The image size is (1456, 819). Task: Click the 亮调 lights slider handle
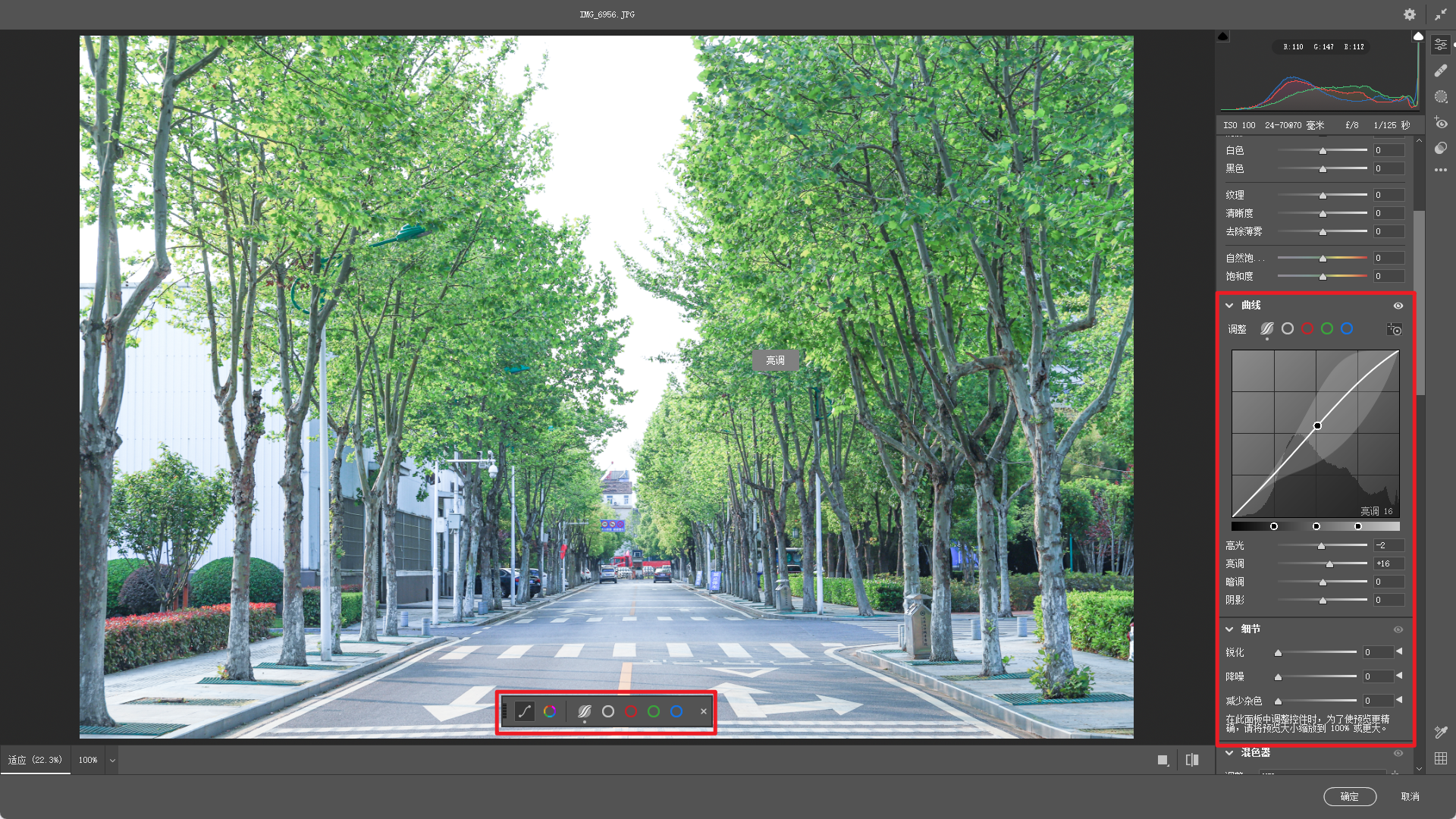[x=1329, y=564]
